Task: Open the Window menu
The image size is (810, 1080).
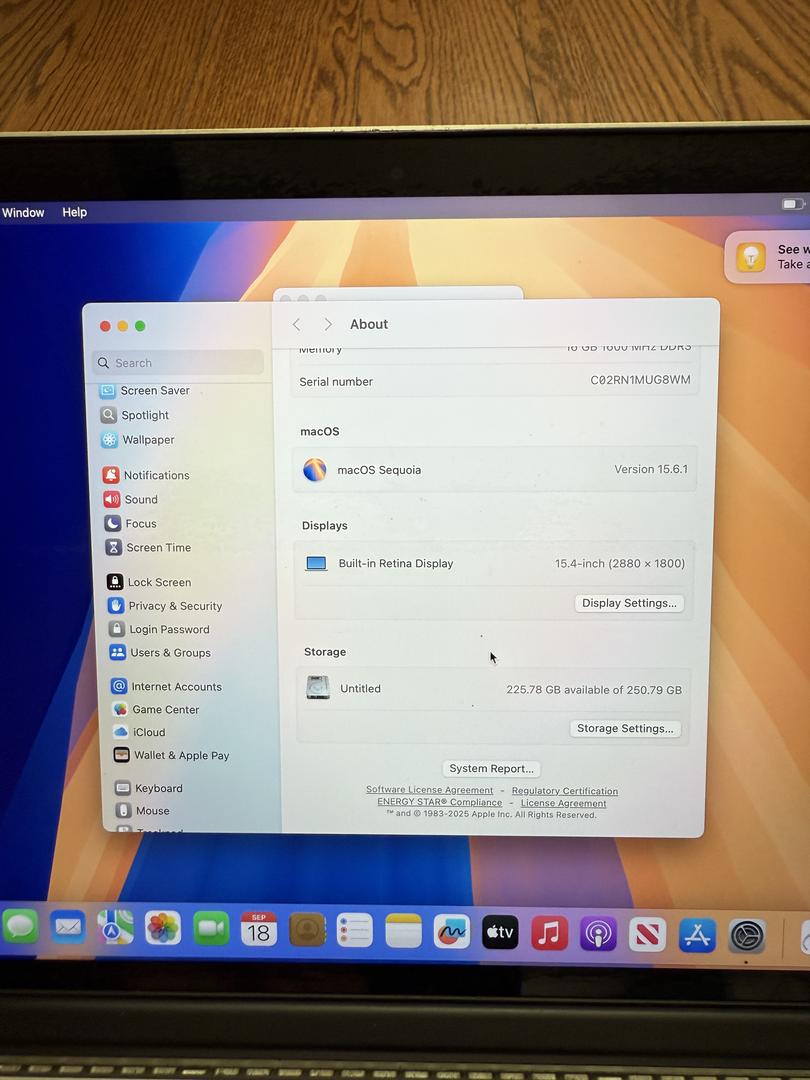Action: tap(23, 212)
